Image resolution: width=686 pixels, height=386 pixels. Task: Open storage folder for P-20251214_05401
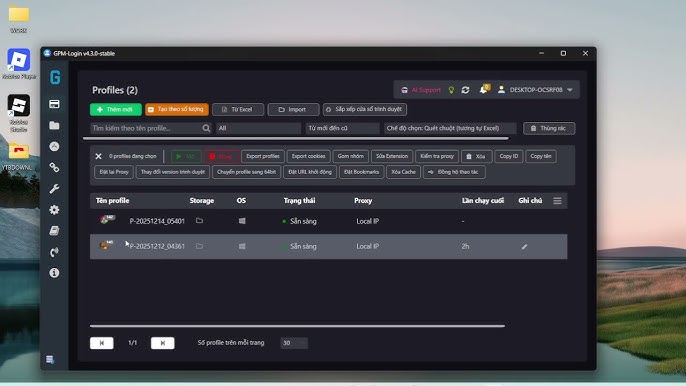(x=200, y=221)
